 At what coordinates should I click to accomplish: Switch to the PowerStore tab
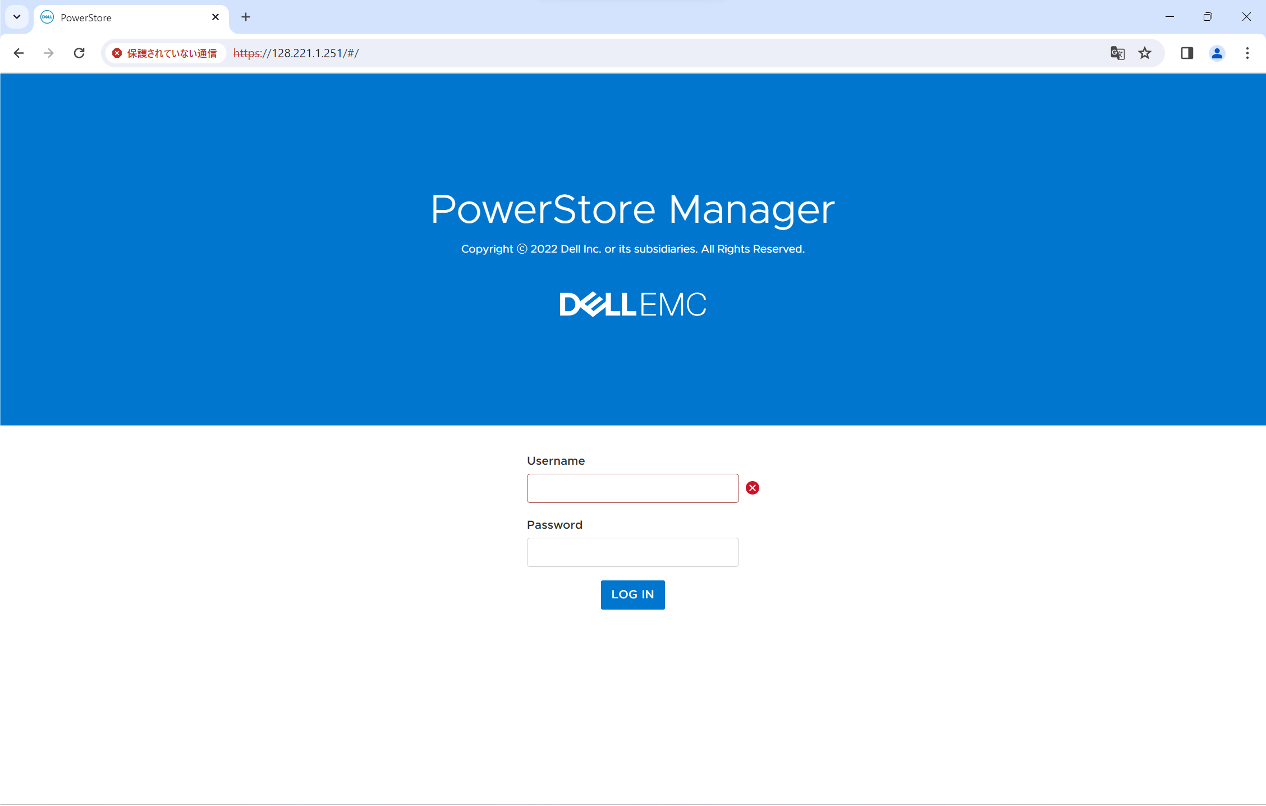[x=130, y=17]
